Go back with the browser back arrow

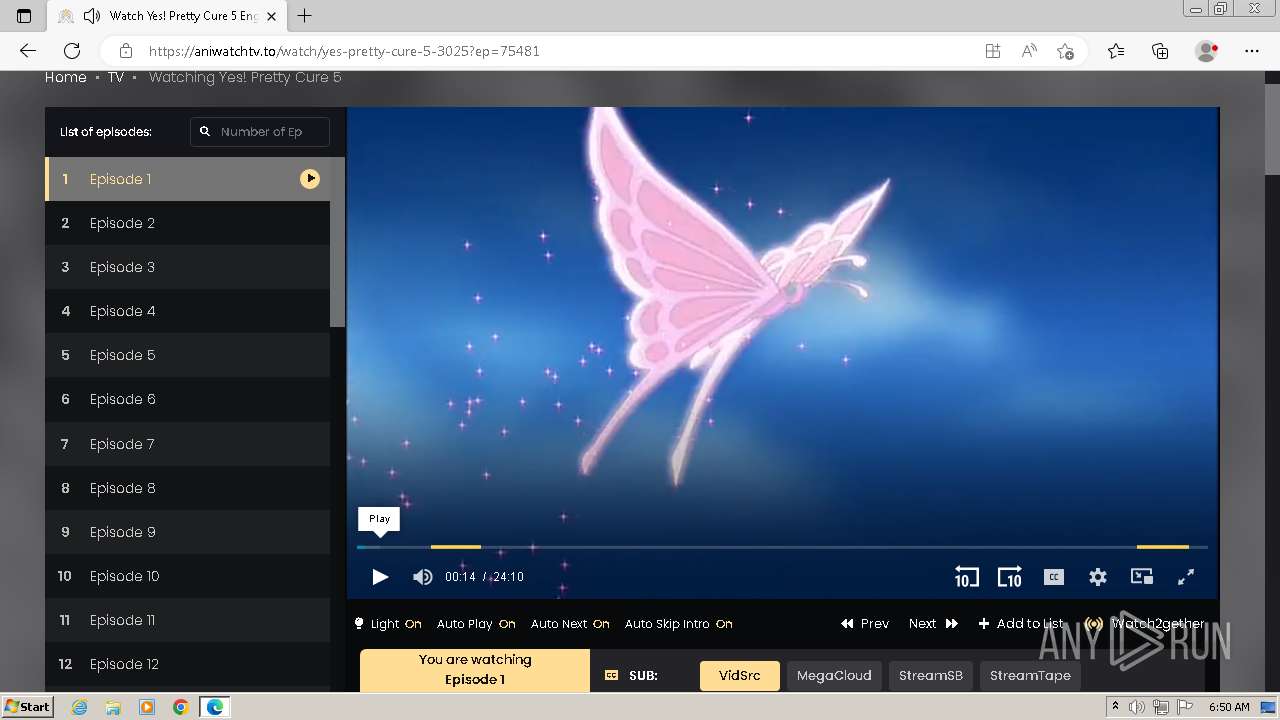point(28,51)
